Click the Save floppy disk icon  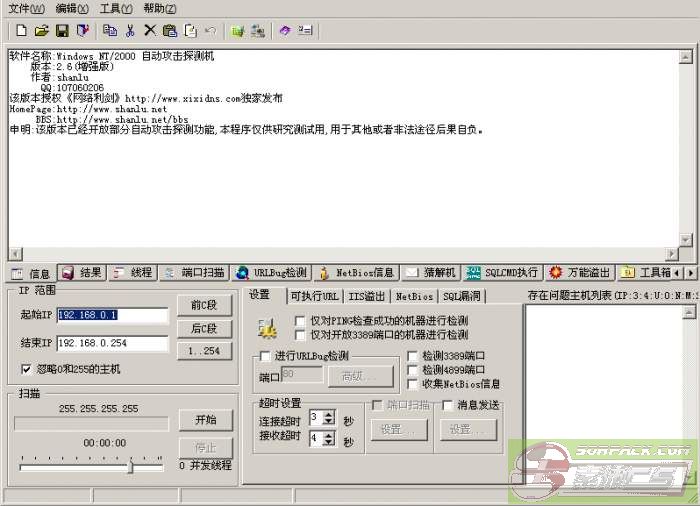click(x=62, y=31)
